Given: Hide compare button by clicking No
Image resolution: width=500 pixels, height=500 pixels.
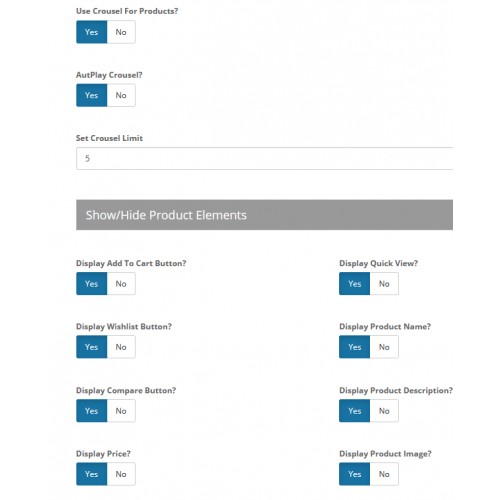Looking at the screenshot, I should pos(121,411).
